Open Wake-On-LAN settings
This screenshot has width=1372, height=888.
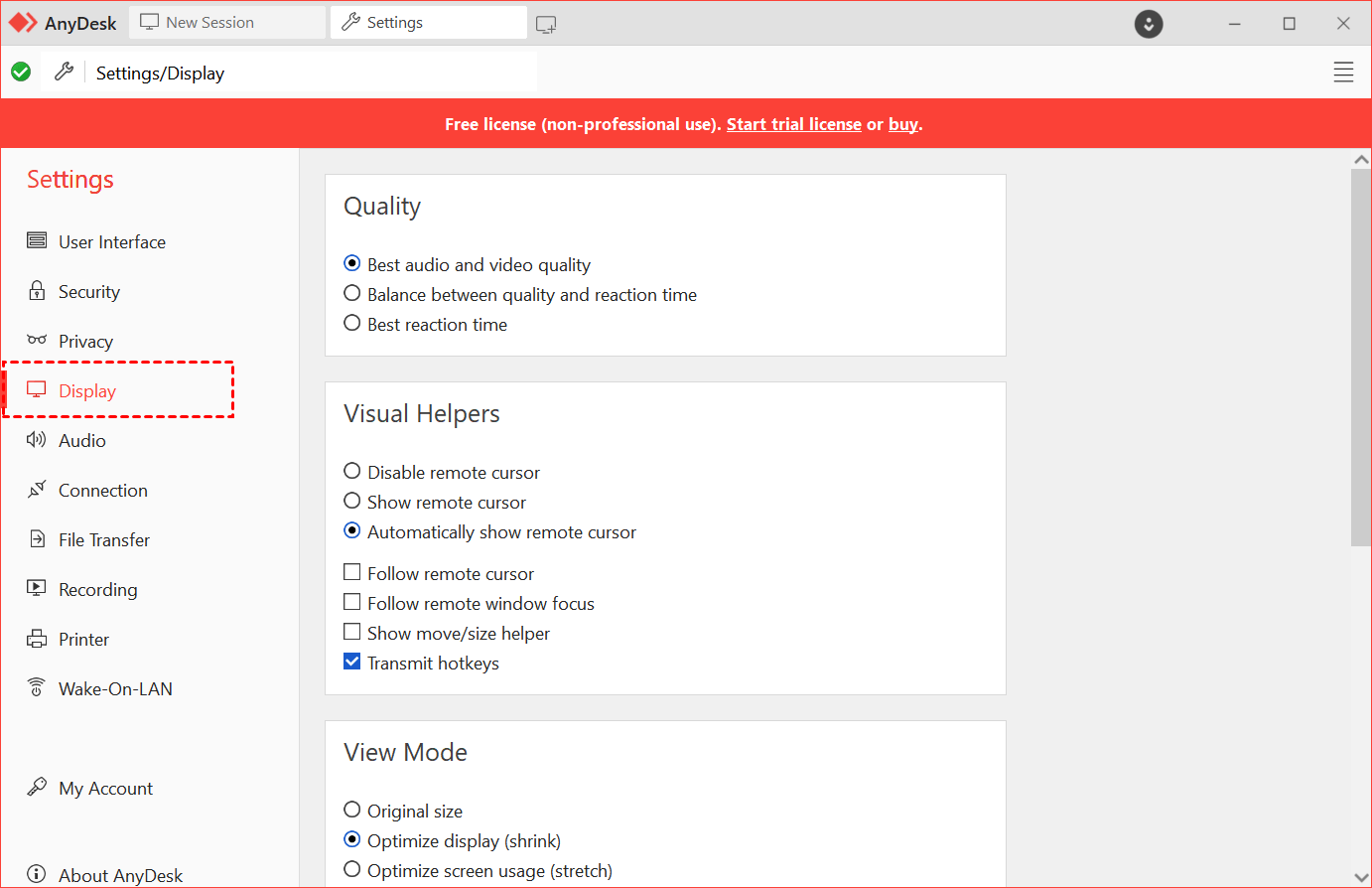(x=117, y=688)
